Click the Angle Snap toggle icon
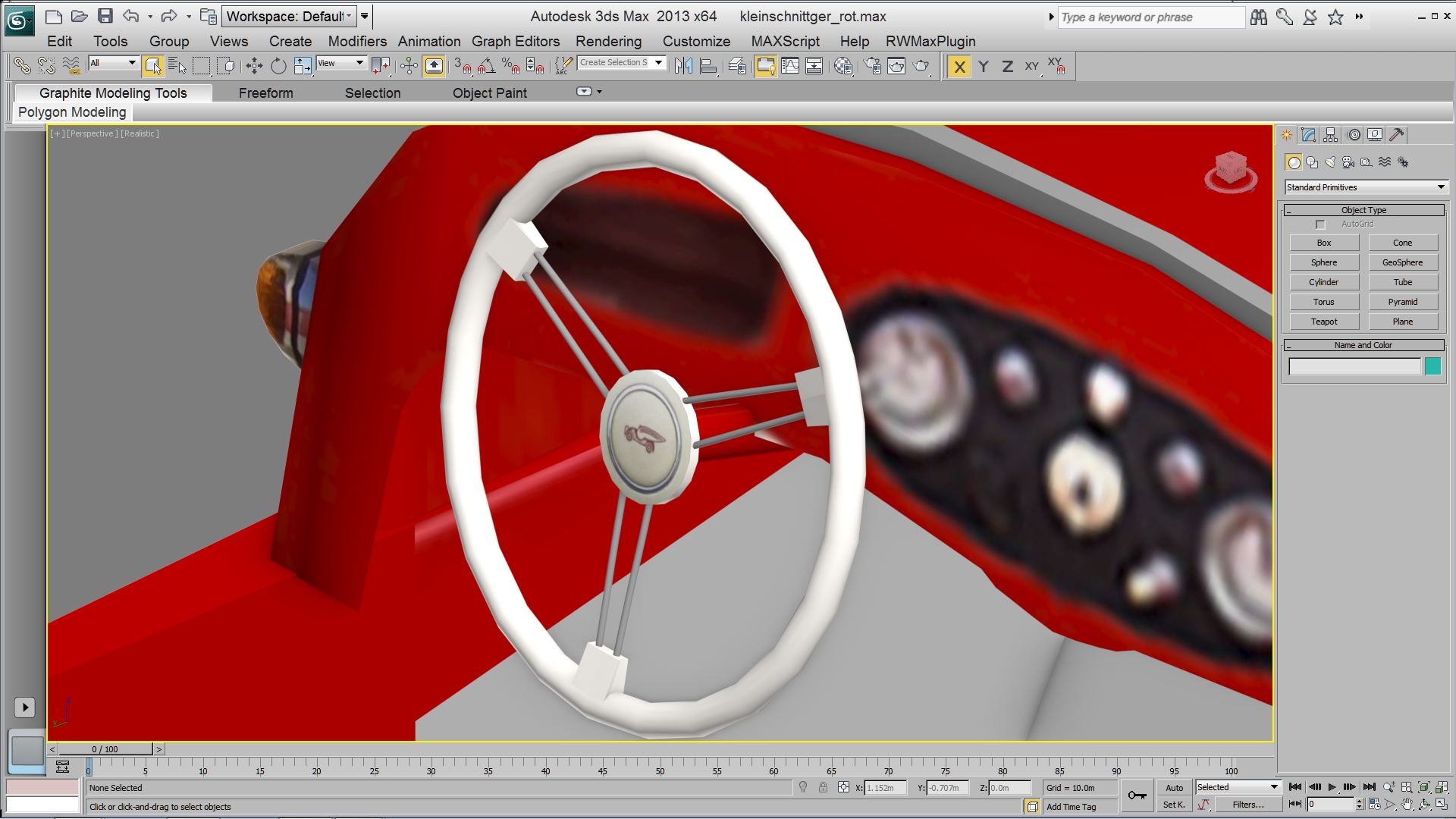1456x819 pixels. pos(486,67)
